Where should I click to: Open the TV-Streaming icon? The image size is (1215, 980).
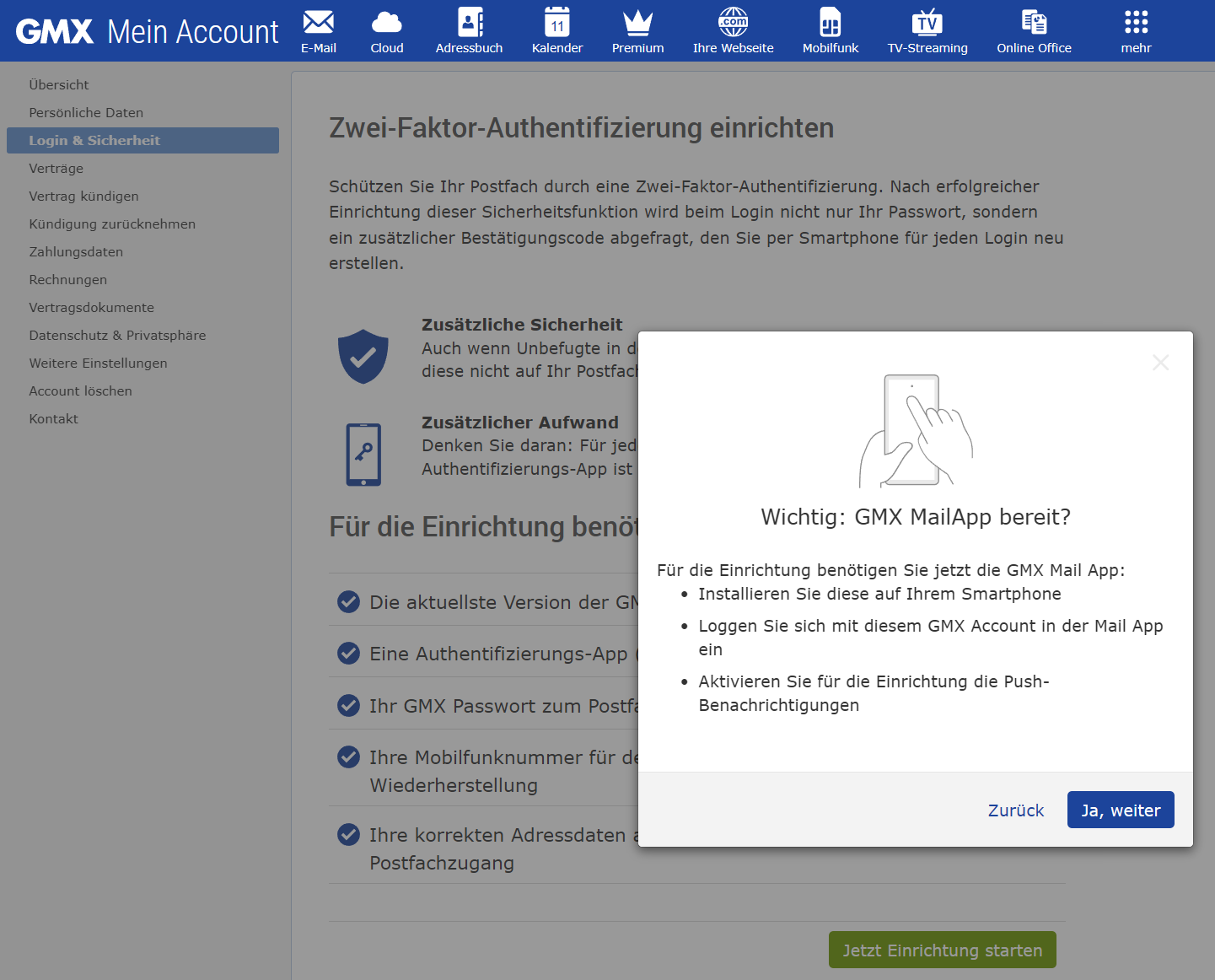pos(927,22)
